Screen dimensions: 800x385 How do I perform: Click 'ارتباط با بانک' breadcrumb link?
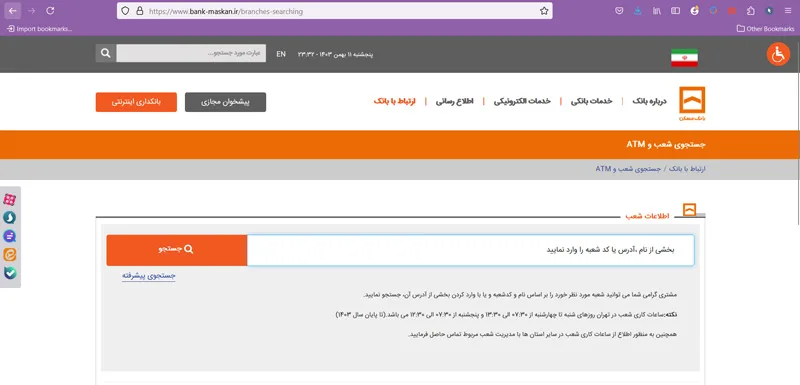(687, 169)
